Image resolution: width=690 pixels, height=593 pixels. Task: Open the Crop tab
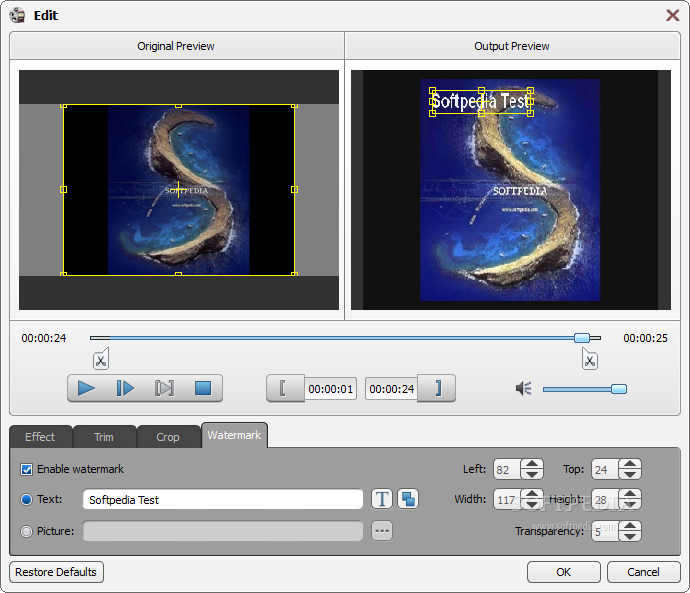pos(168,437)
